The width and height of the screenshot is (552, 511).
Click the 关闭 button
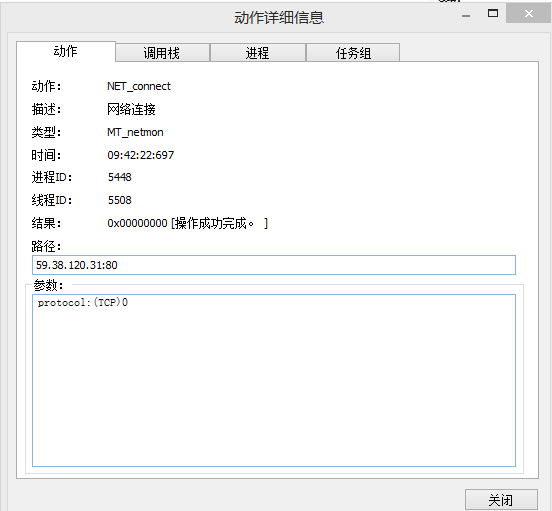tap(501, 500)
